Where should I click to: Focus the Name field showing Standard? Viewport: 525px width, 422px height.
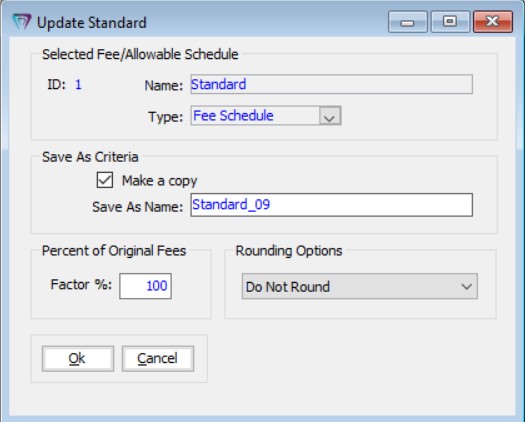tap(331, 84)
